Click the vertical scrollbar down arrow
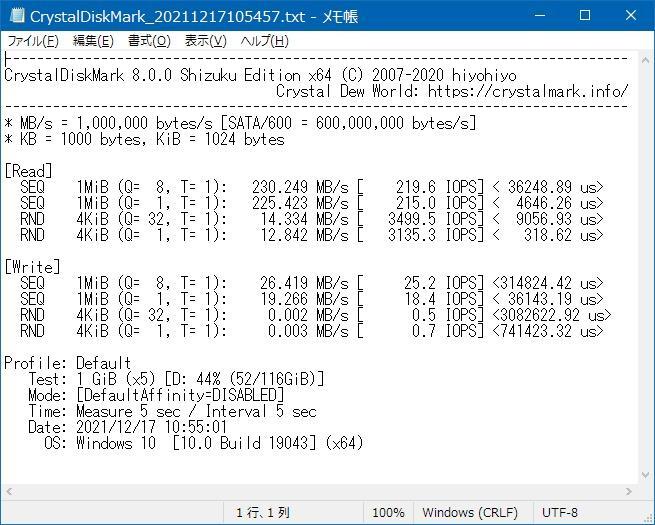The image size is (655, 525). 645,475
